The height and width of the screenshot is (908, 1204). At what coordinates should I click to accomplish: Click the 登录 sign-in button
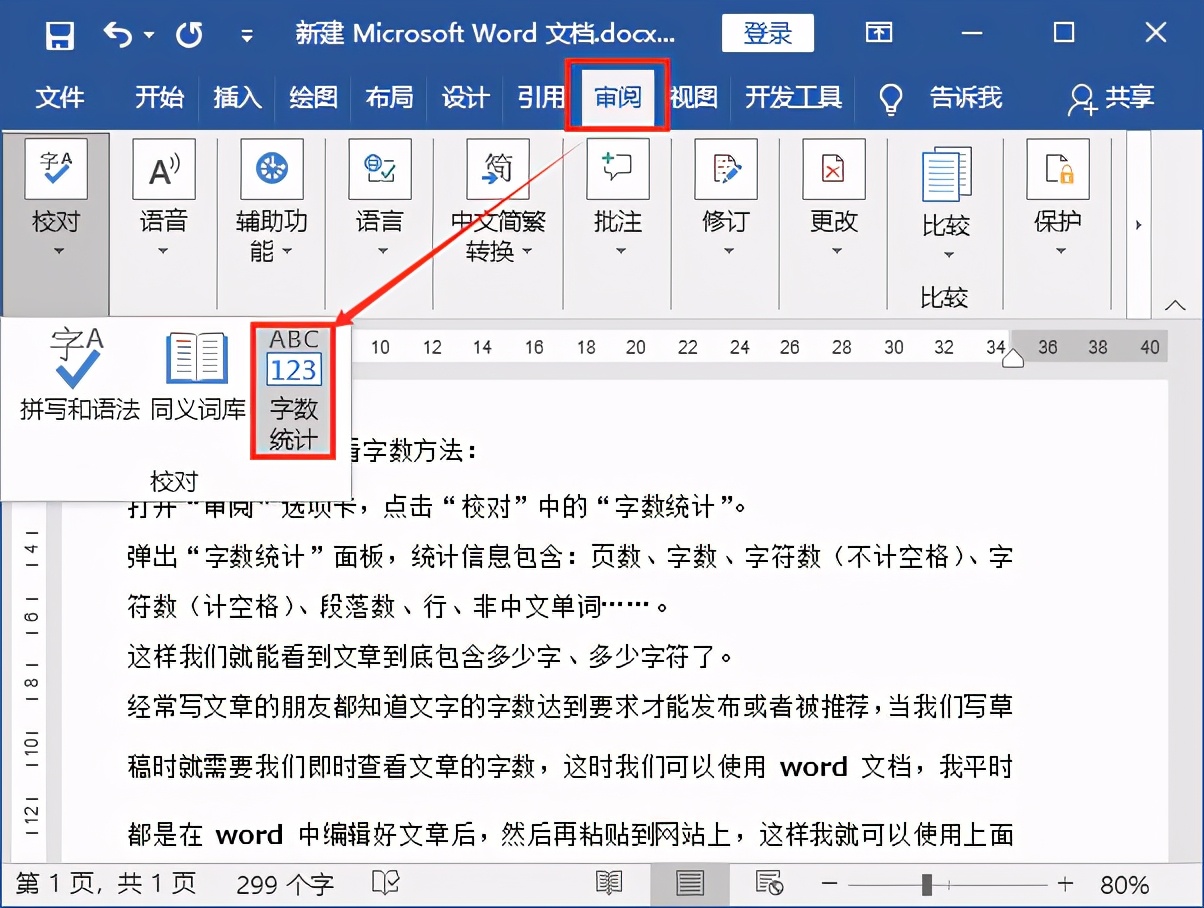(767, 34)
